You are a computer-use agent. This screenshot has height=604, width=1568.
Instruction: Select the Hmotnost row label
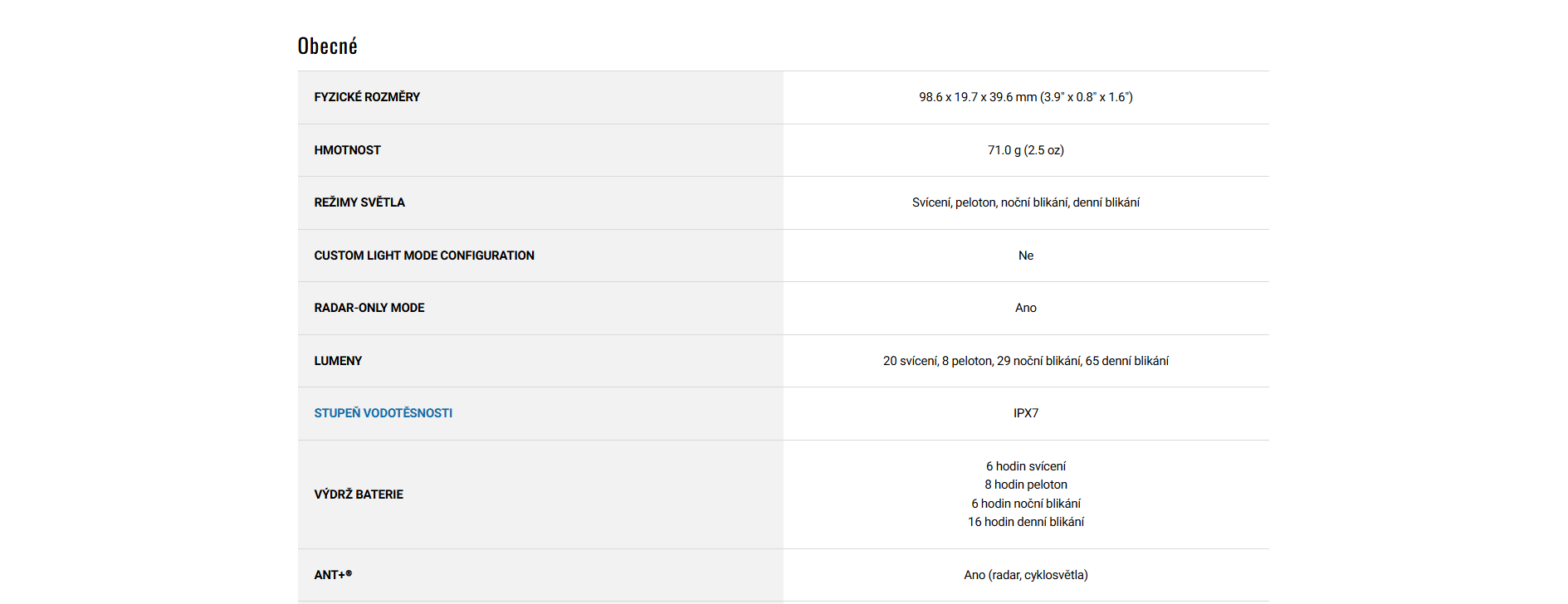pos(347,150)
